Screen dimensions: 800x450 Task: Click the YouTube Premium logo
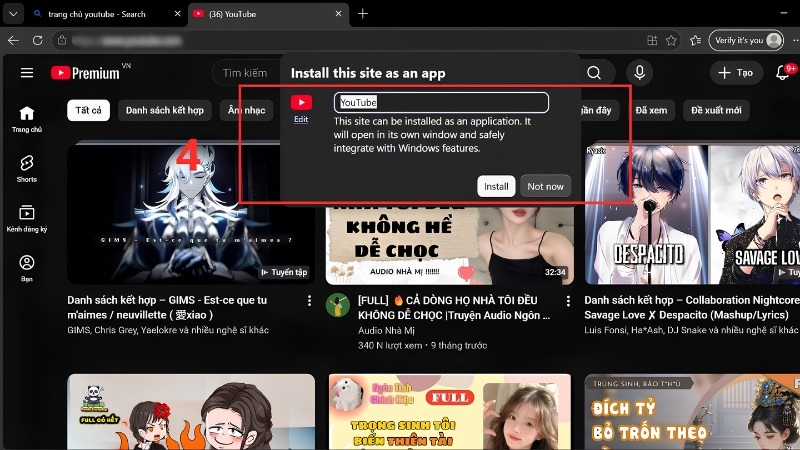[86, 73]
